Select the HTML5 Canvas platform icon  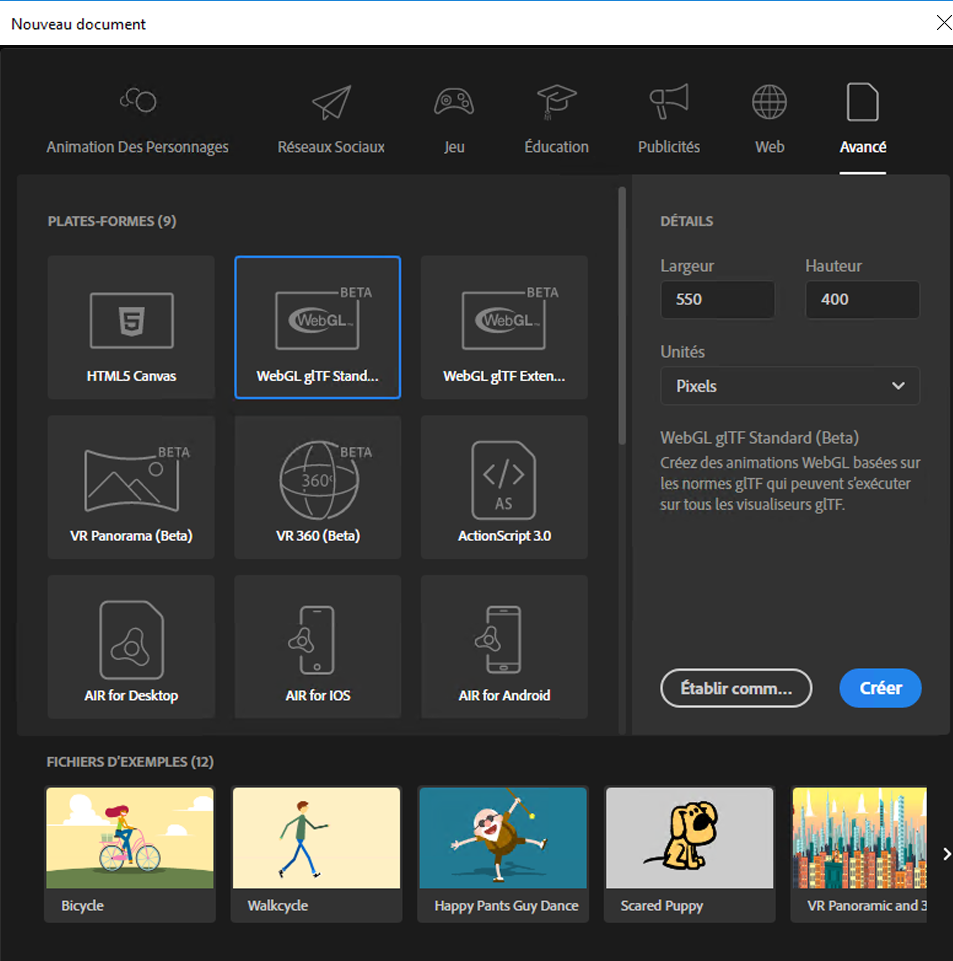[130, 327]
